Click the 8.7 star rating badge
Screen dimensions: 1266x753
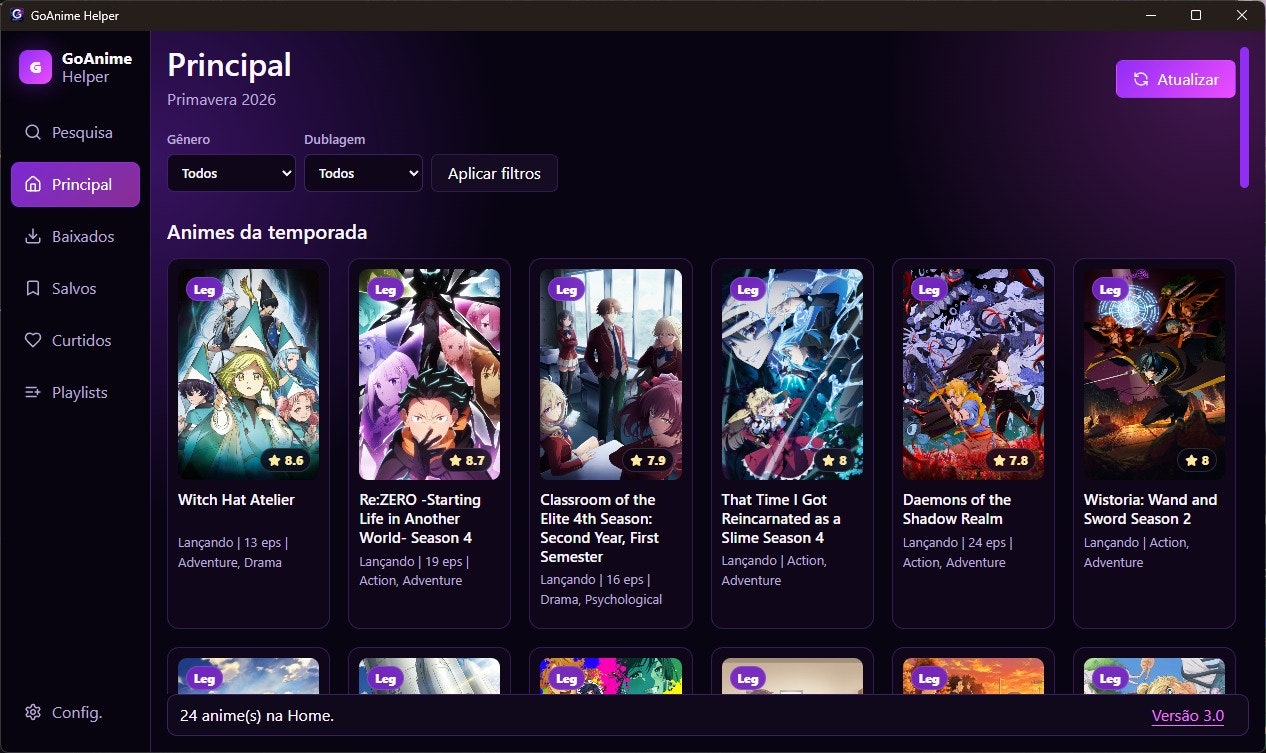[467, 460]
